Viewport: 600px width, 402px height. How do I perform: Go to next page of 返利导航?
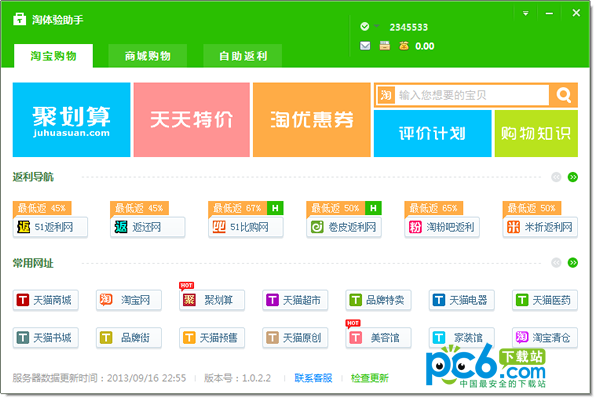point(573,177)
